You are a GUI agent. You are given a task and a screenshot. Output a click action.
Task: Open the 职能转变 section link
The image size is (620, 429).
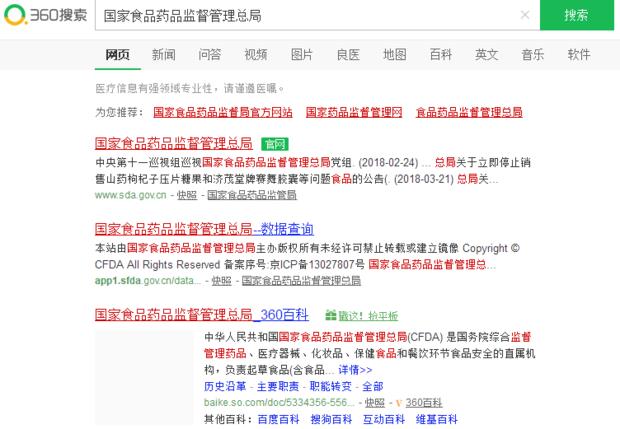[x=330, y=386]
